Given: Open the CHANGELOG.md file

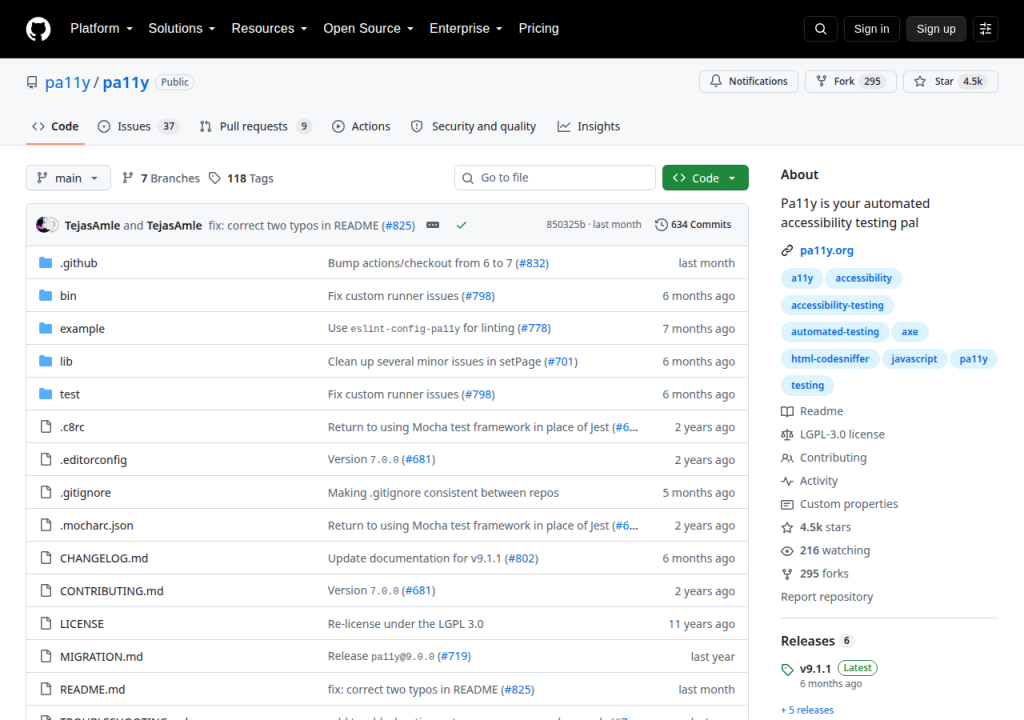Looking at the screenshot, I should tap(104, 558).
